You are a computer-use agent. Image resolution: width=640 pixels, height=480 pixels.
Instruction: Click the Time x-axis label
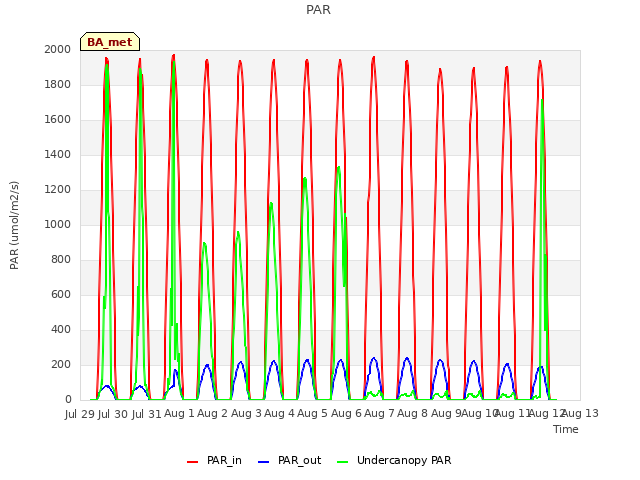[566, 429]
